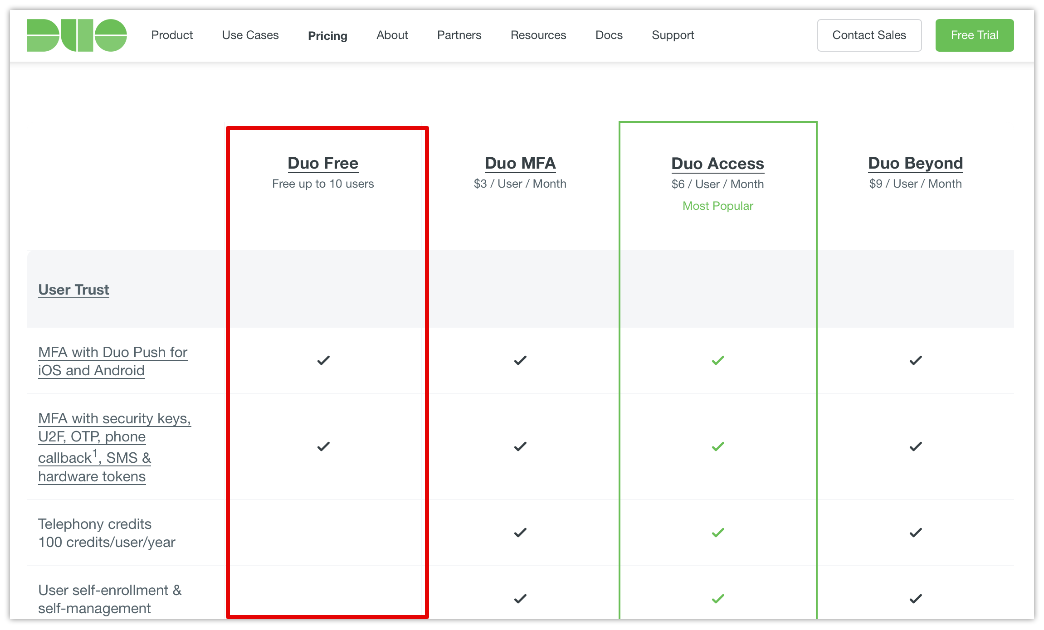Click Duo Beyond checkmark for Telephony credits row
Viewport: 1044px width, 630px height.
(915, 532)
